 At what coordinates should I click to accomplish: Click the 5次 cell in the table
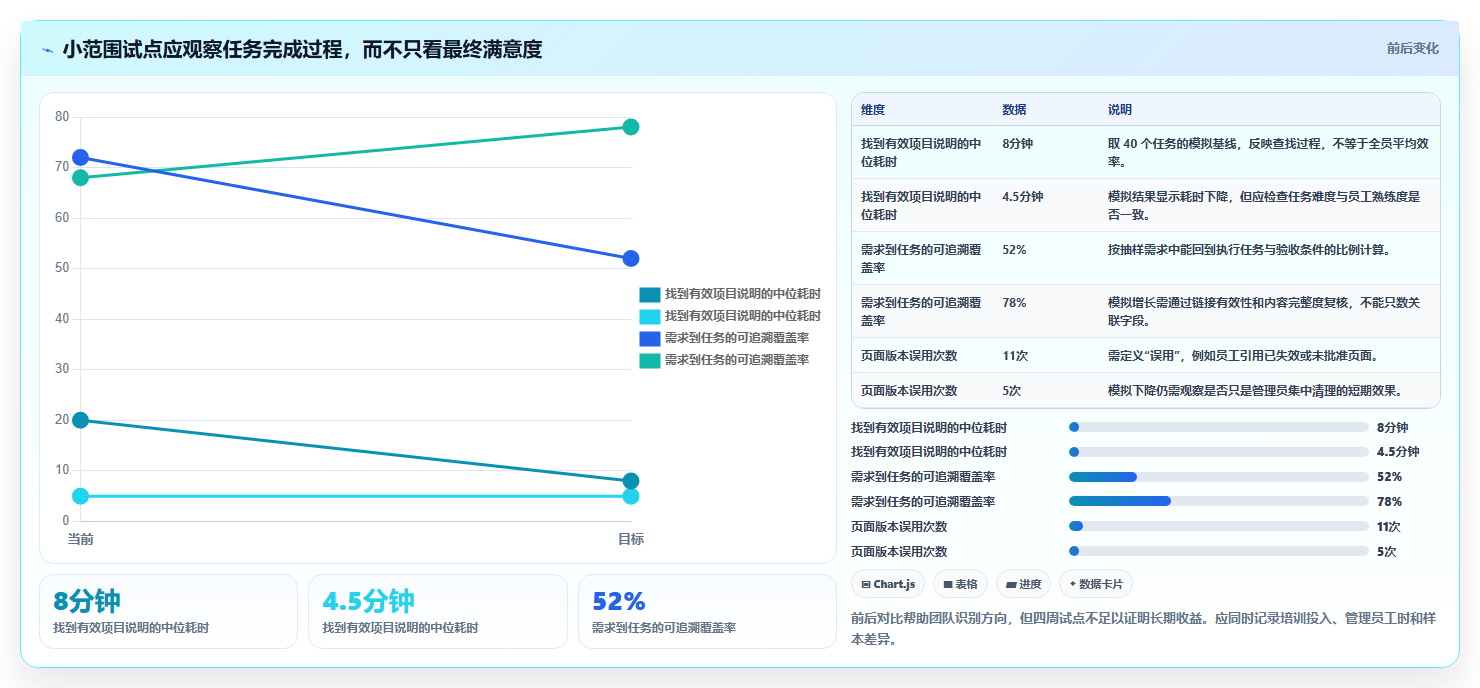(1012, 390)
